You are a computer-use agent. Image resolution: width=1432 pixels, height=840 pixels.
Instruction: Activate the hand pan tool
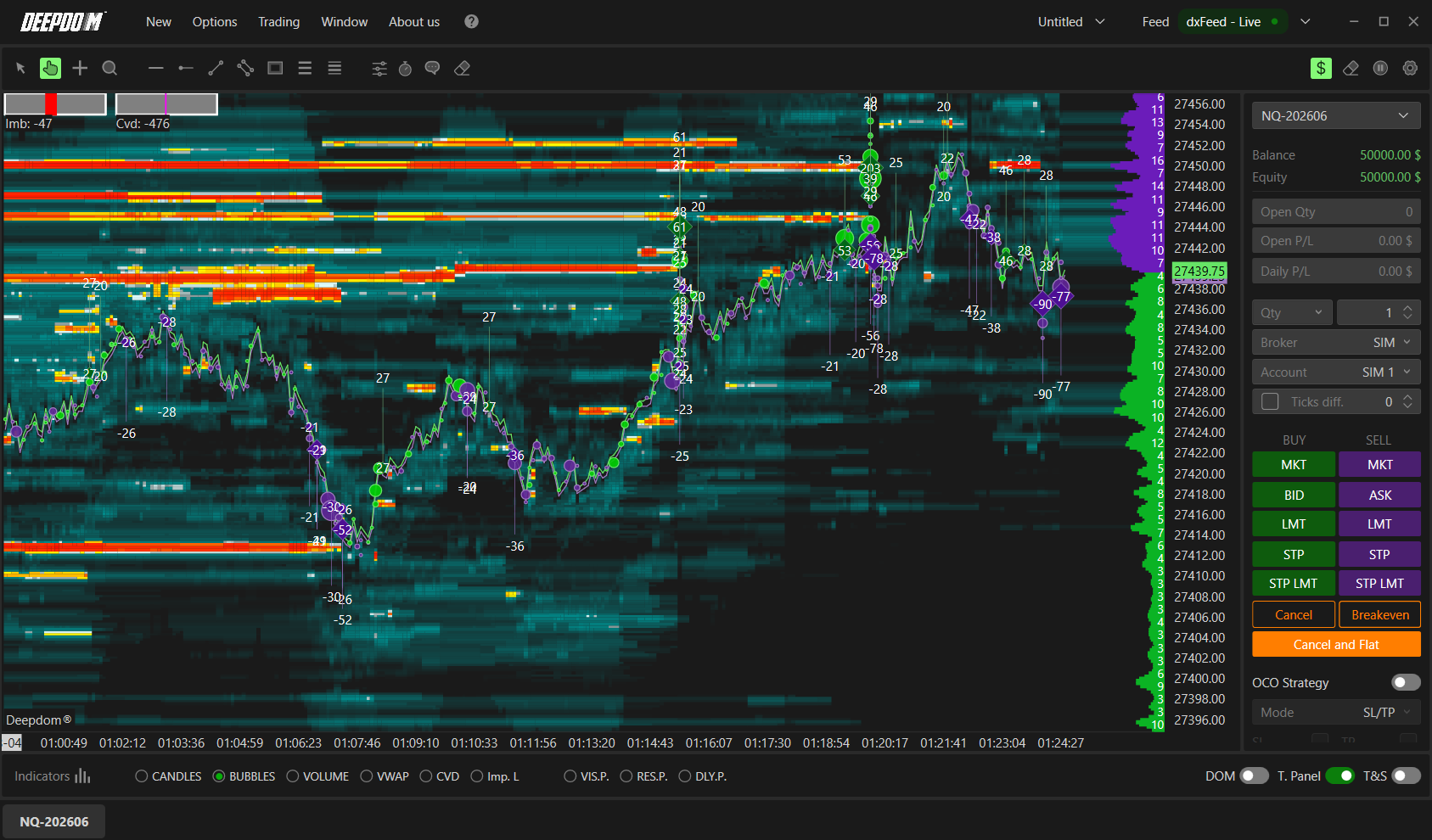click(50, 69)
